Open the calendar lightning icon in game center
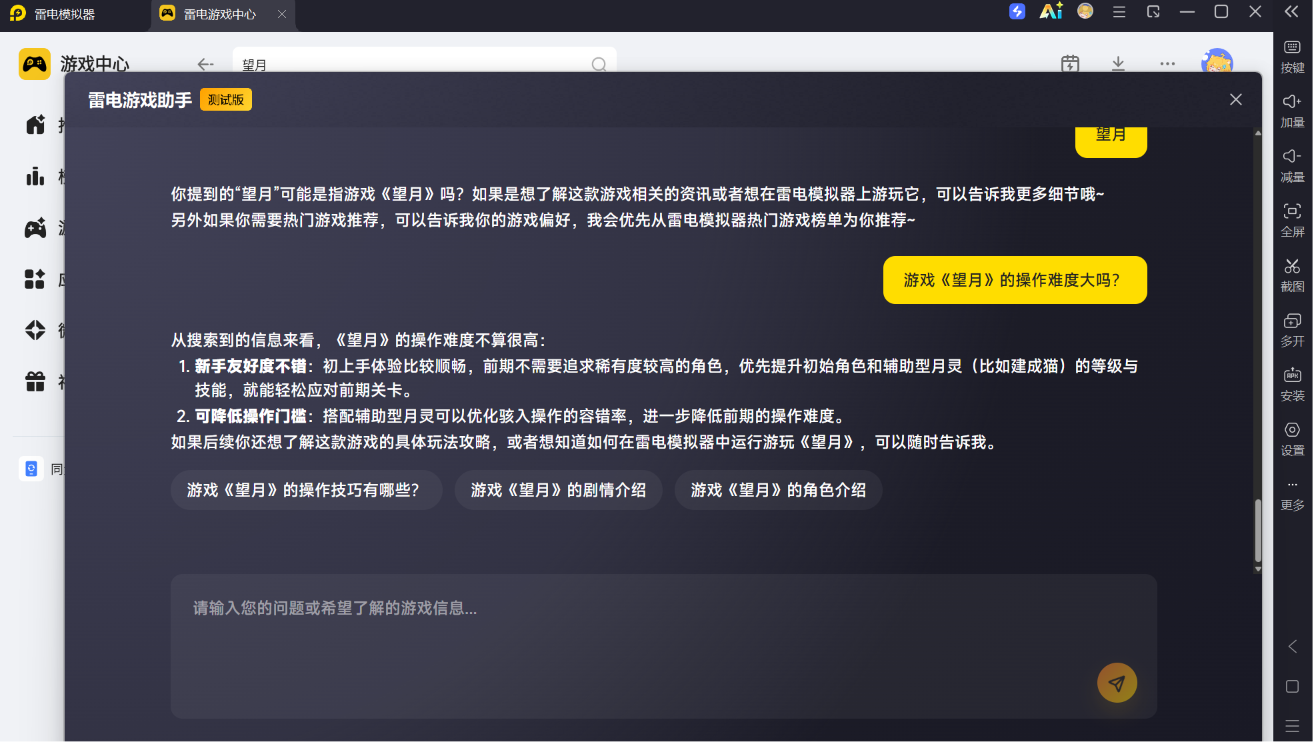This screenshot has height=742, width=1313. click(x=1070, y=63)
